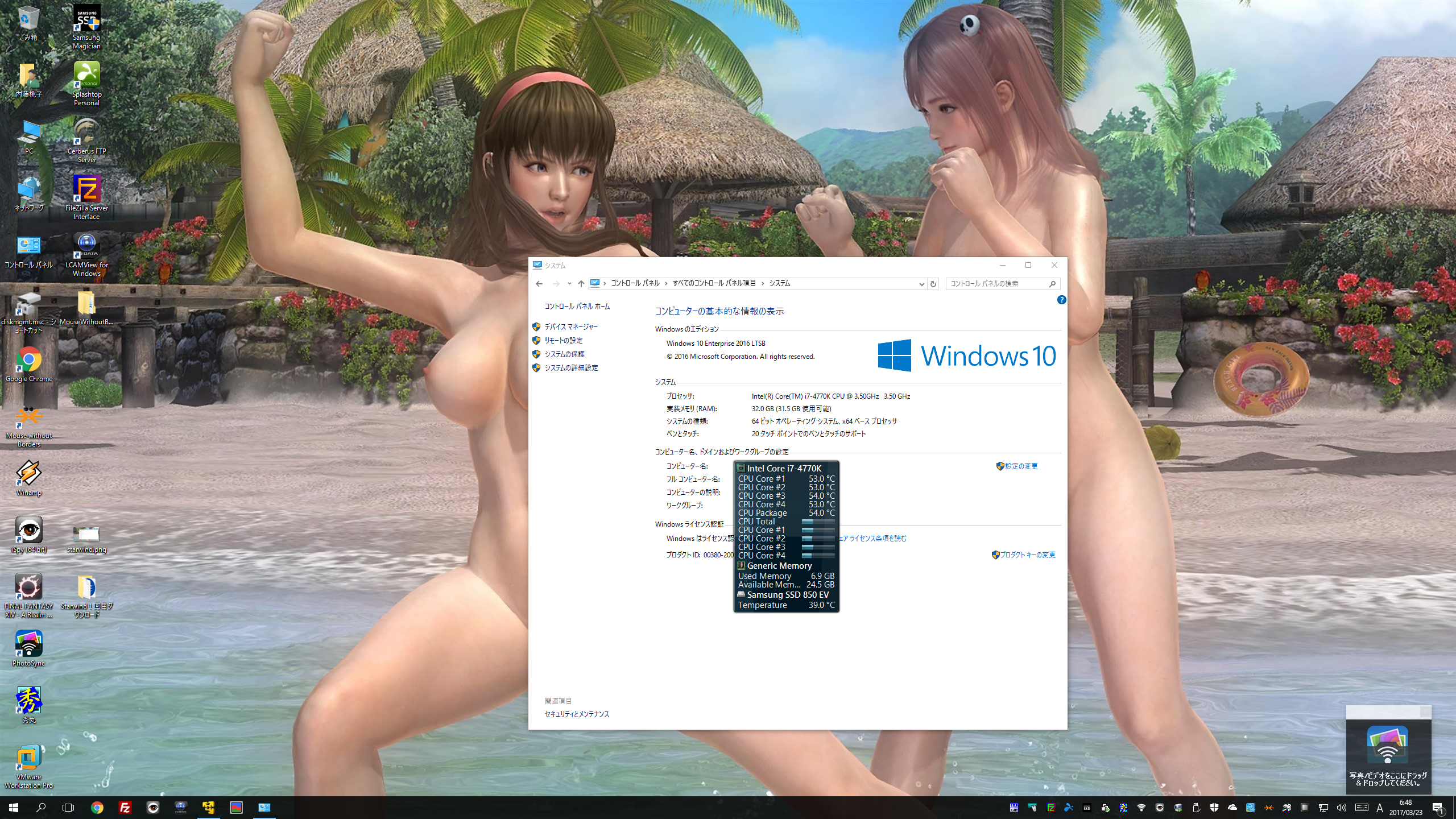Select すべてのコントロール パネル項目 breadcrumb
Viewport: 1456px width, 819px height.
(714, 283)
